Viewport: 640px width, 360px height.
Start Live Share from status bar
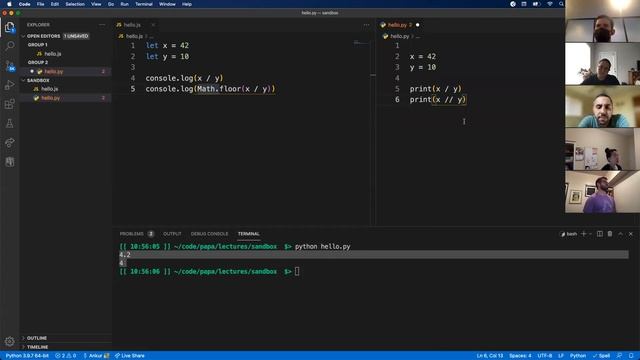point(130,356)
